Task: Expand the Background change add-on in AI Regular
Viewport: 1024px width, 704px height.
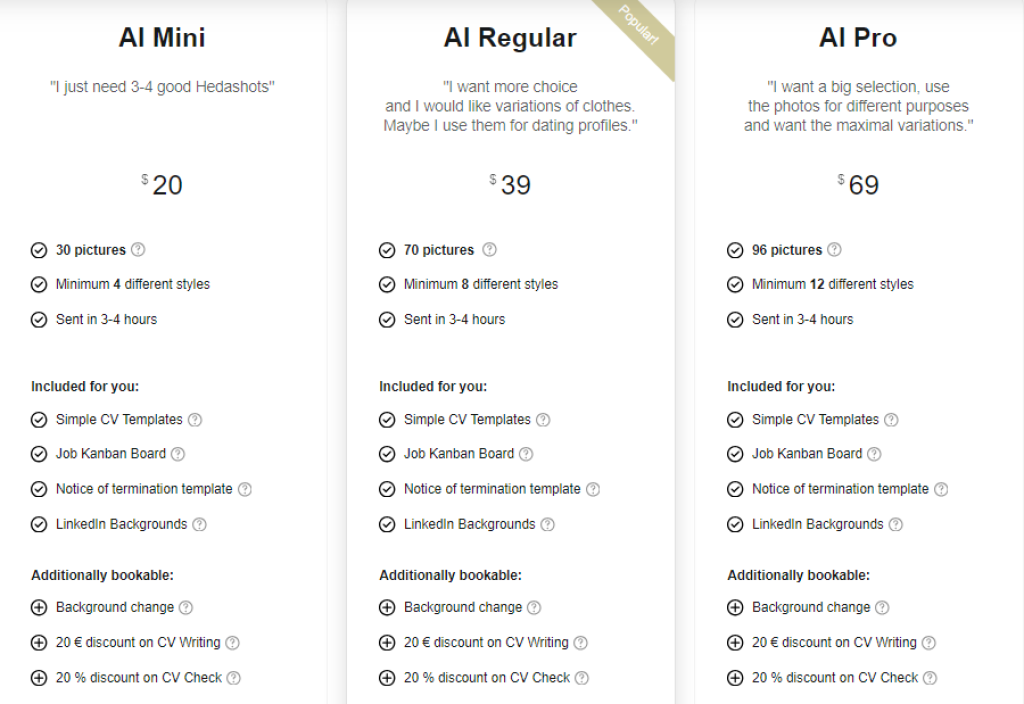Action: 386,607
